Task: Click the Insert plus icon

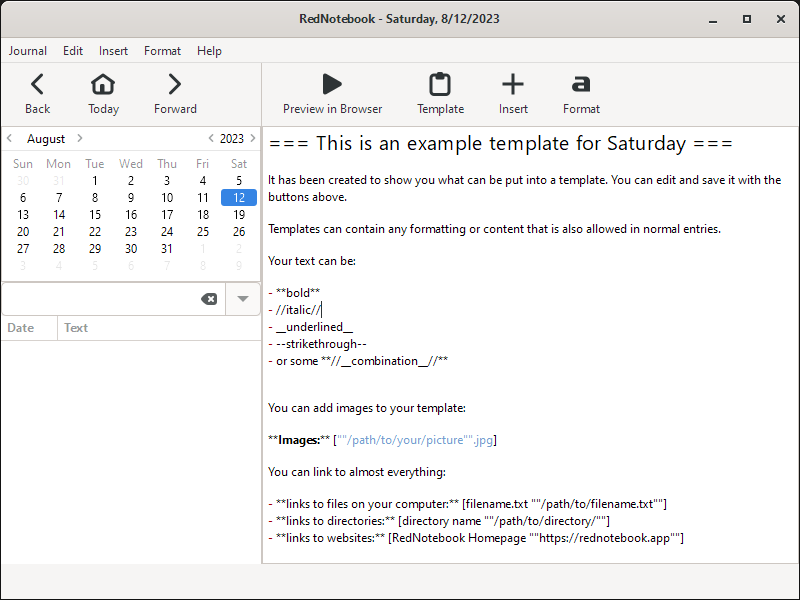Action: tap(513, 85)
